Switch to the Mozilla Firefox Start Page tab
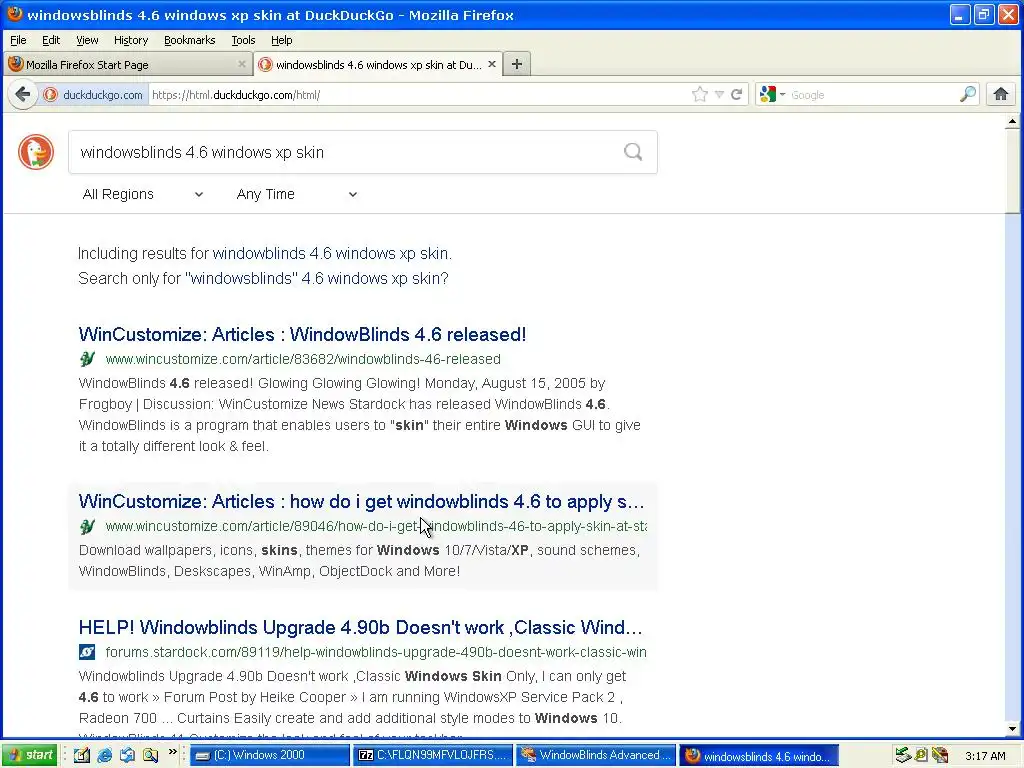This screenshot has width=1024, height=768. pyautogui.click(x=127, y=64)
